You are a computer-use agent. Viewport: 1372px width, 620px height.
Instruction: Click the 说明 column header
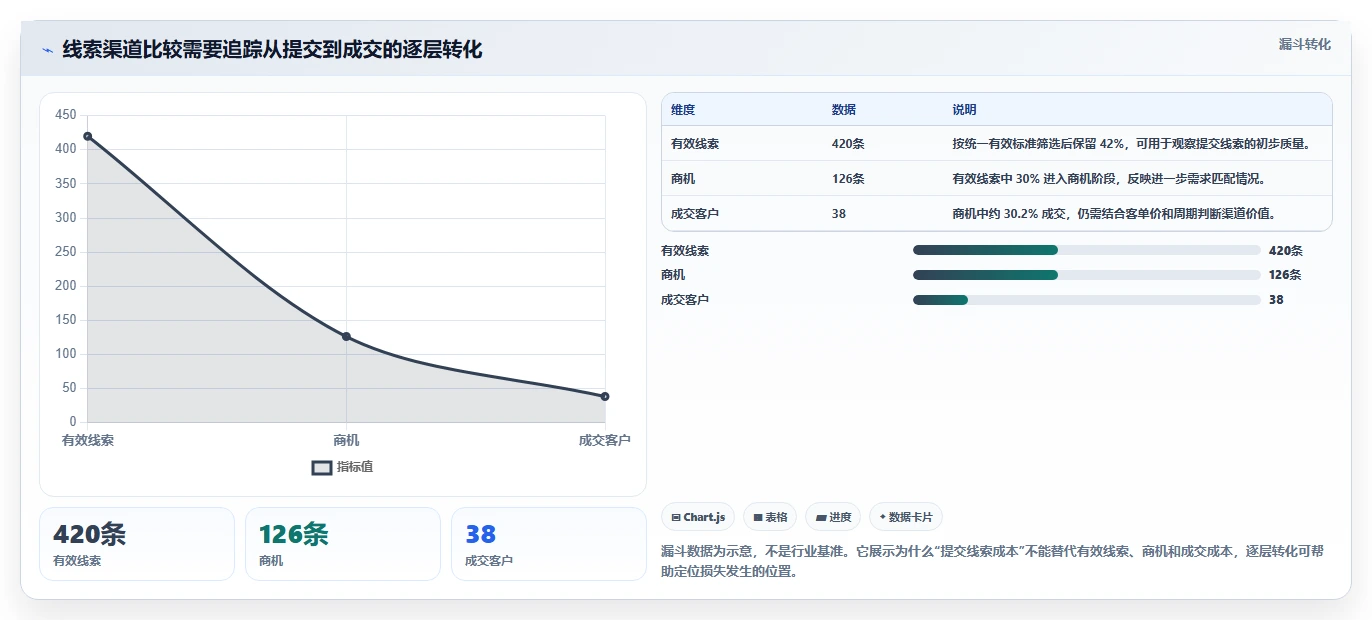click(965, 110)
